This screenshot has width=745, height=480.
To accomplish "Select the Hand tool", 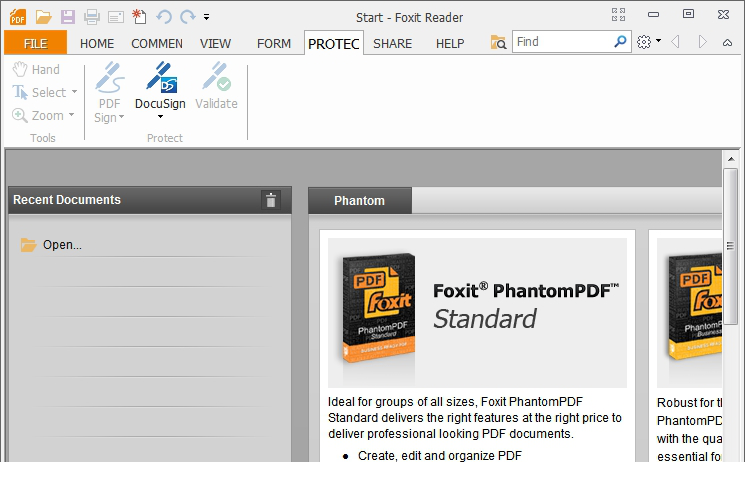I will tap(36, 69).
